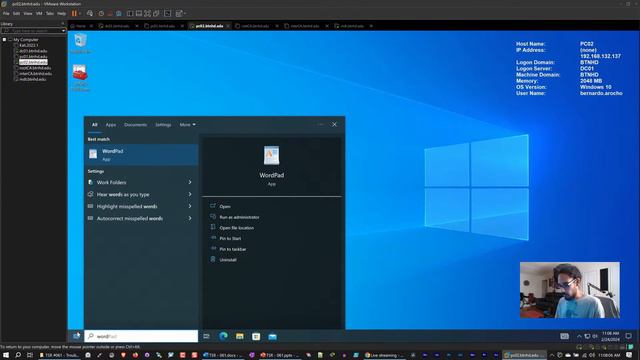The width and height of the screenshot is (640, 360).
Task: Switch to the mdt VM tab
Action: pos(352,26)
